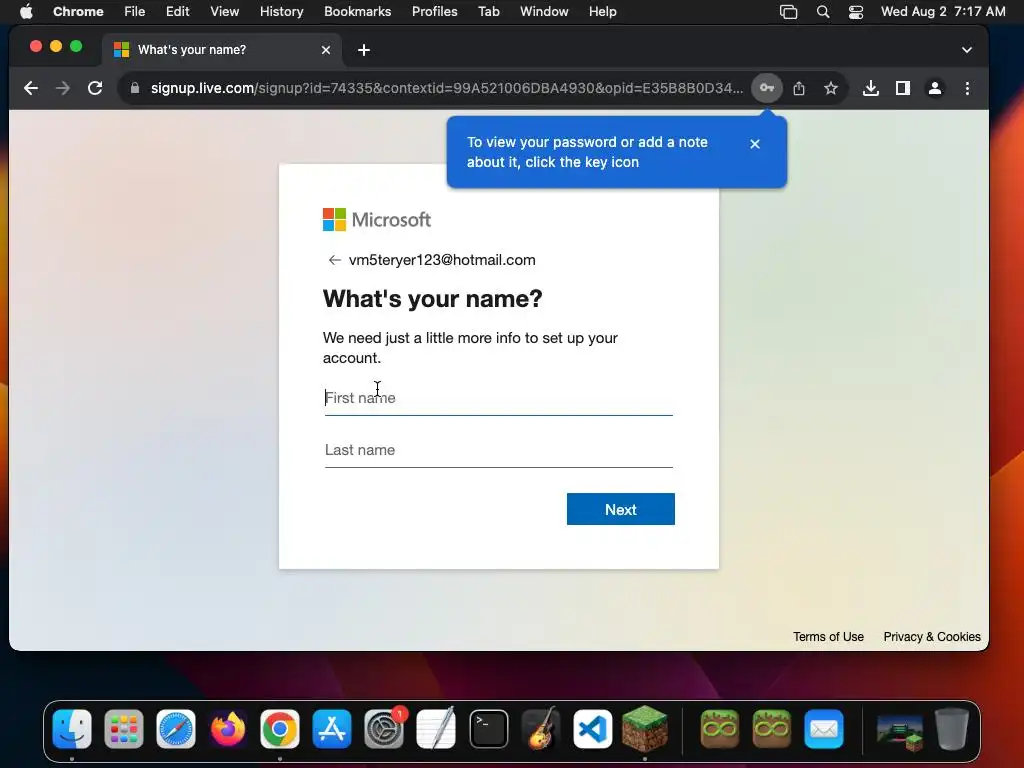Screen dimensions: 1024x768
Task: Open Finder from the Dock
Action: tap(72, 729)
